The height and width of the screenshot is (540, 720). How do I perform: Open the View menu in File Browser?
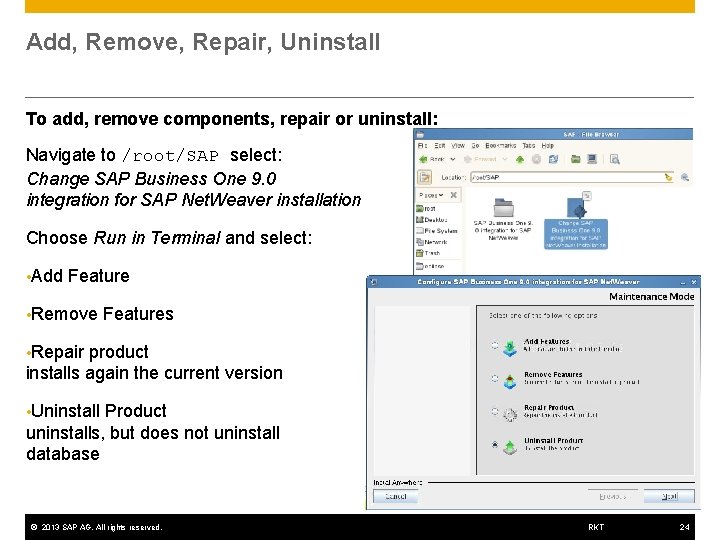click(x=458, y=146)
